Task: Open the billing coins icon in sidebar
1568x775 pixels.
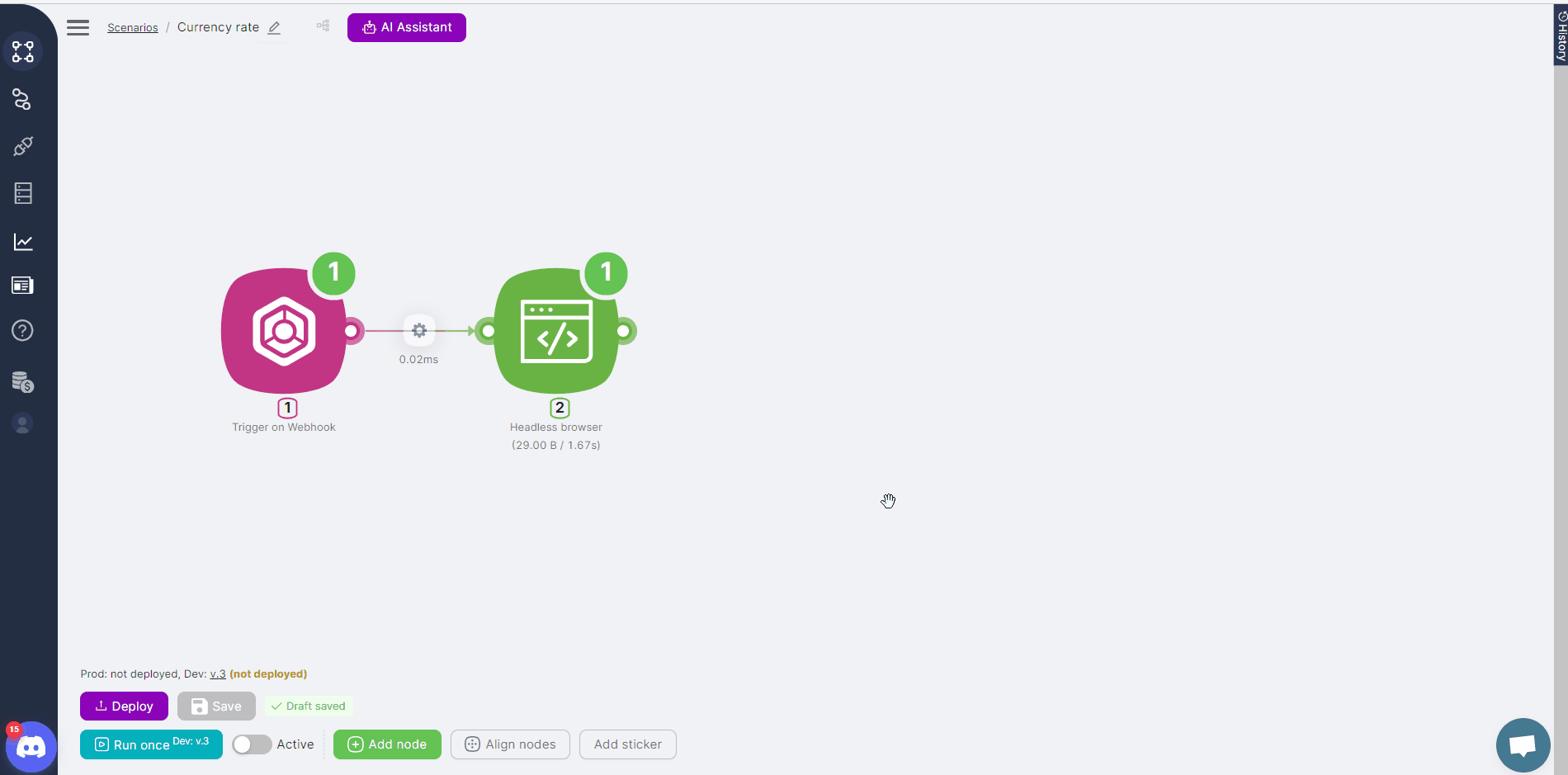Action: pyautogui.click(x=23, y=381)
